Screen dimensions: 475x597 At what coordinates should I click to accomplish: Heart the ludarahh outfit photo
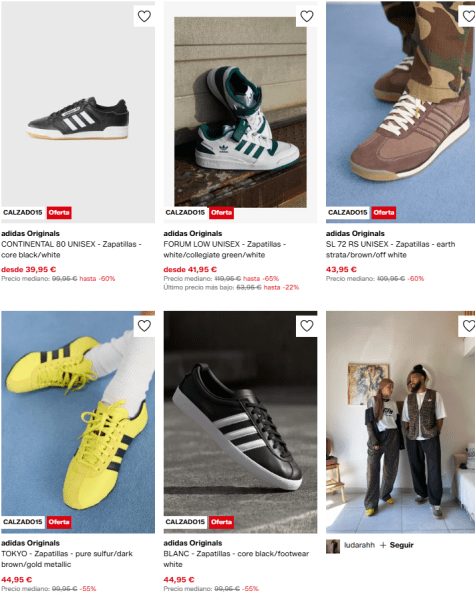(468, 326)
